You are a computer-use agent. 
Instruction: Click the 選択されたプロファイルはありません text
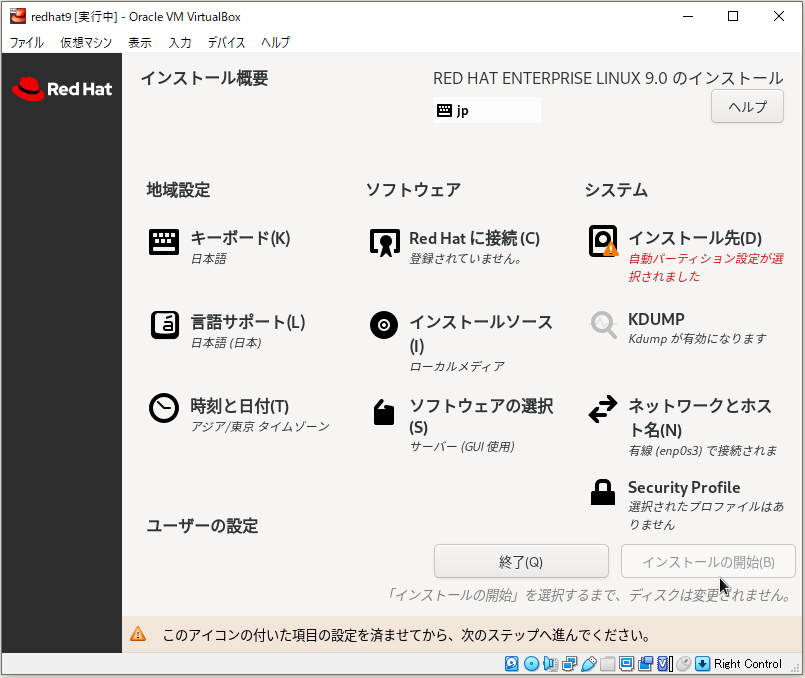coord(706,515)
